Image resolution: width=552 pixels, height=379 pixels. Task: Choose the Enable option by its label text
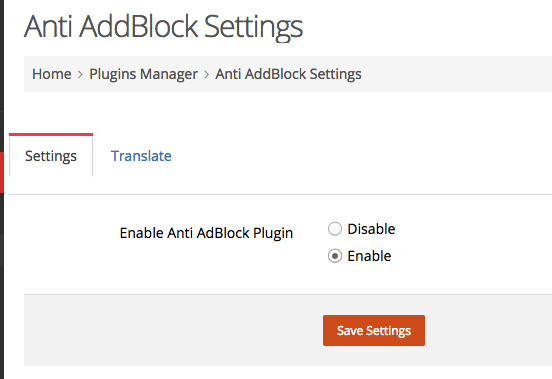tap(369, 256)
